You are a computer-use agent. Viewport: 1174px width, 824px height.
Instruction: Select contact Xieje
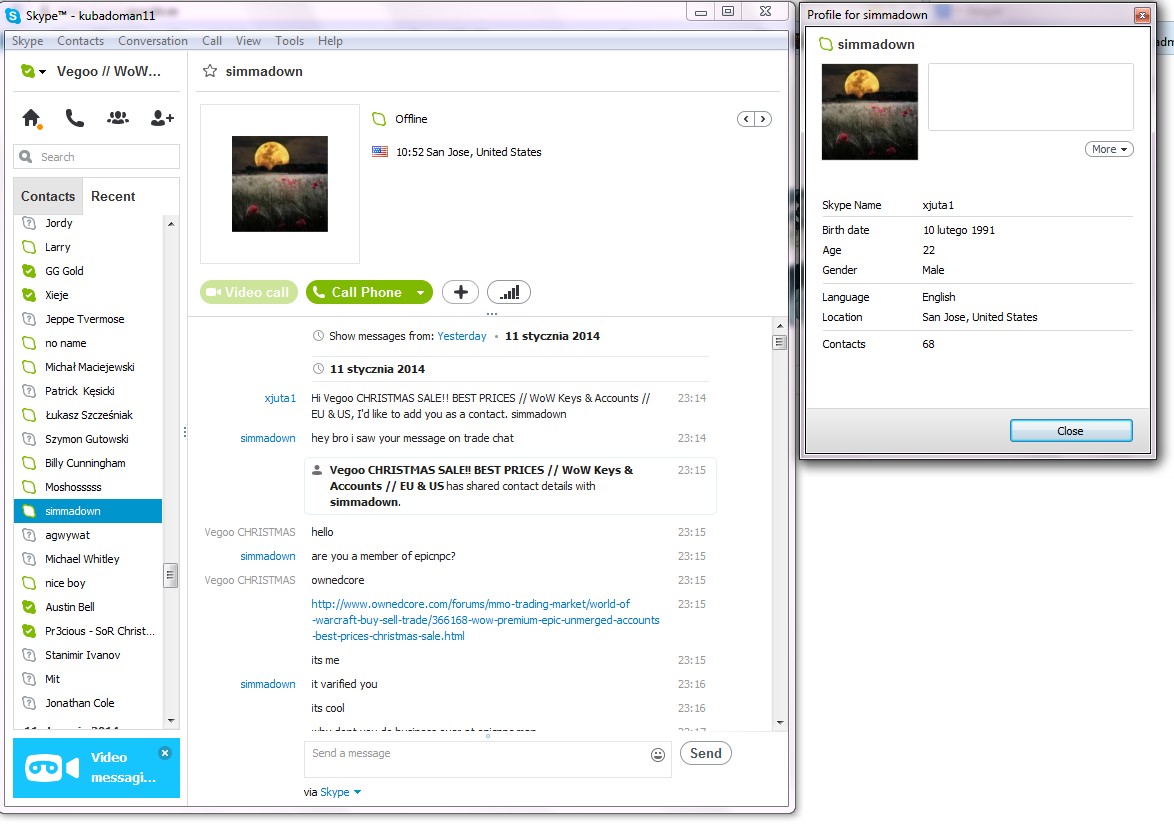88,295
